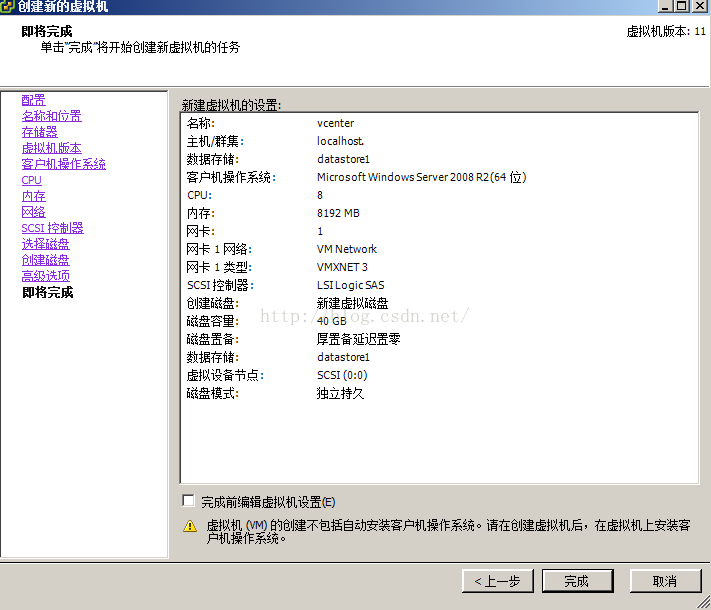711x610 pixels.
Task: Cancel the wizard with 取消
Action: point(665,581)
